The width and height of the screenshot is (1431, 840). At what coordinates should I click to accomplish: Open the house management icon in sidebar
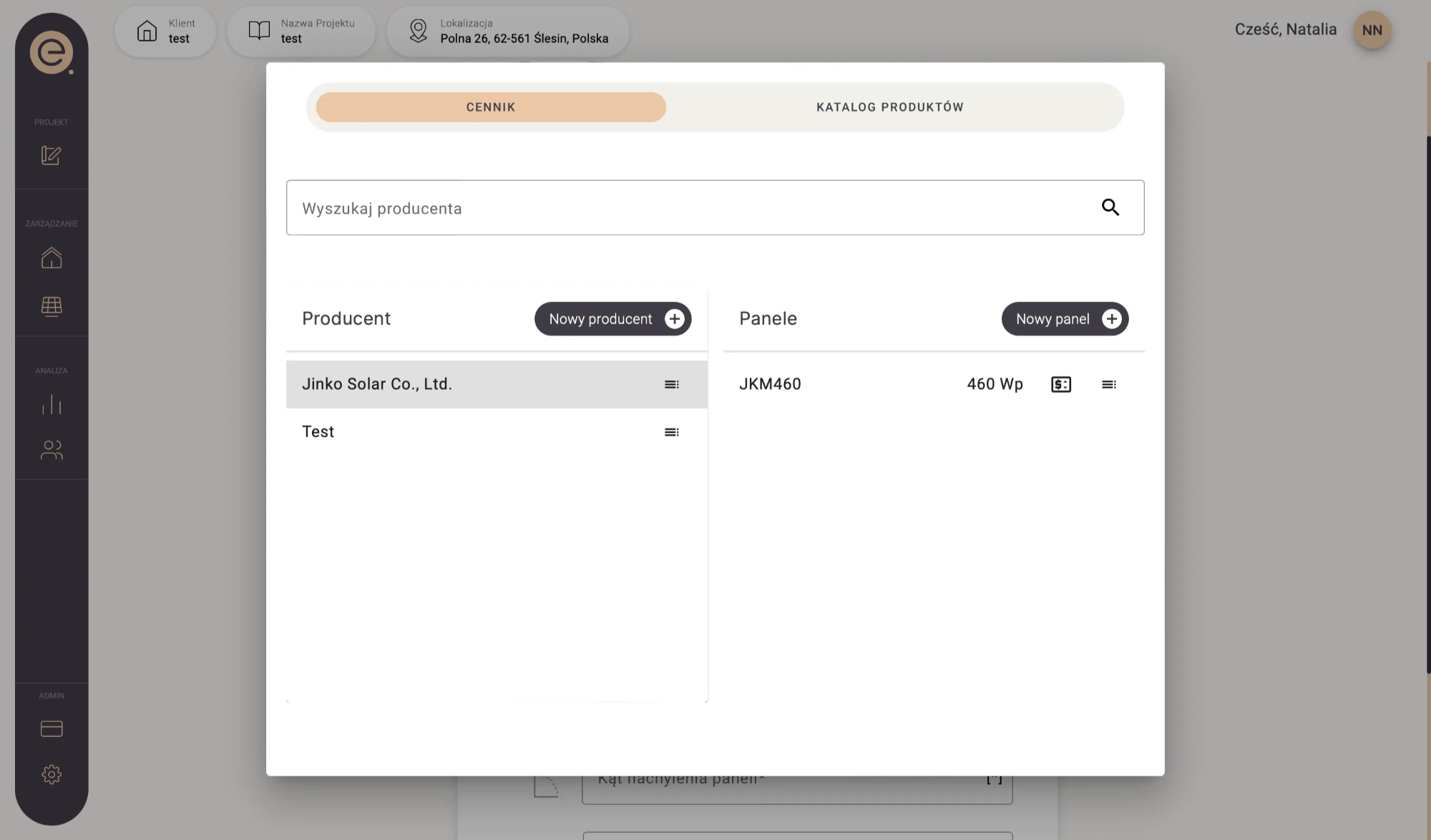click(x=51, y=258)
